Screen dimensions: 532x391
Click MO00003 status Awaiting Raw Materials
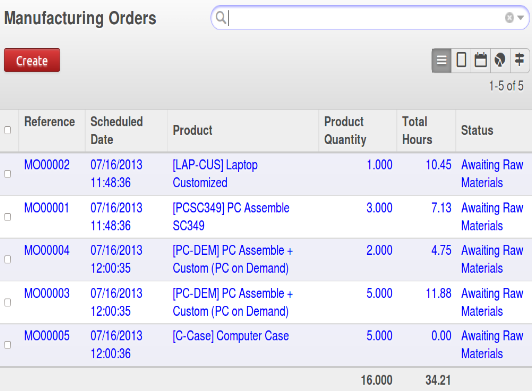click(x=492, y=302)
